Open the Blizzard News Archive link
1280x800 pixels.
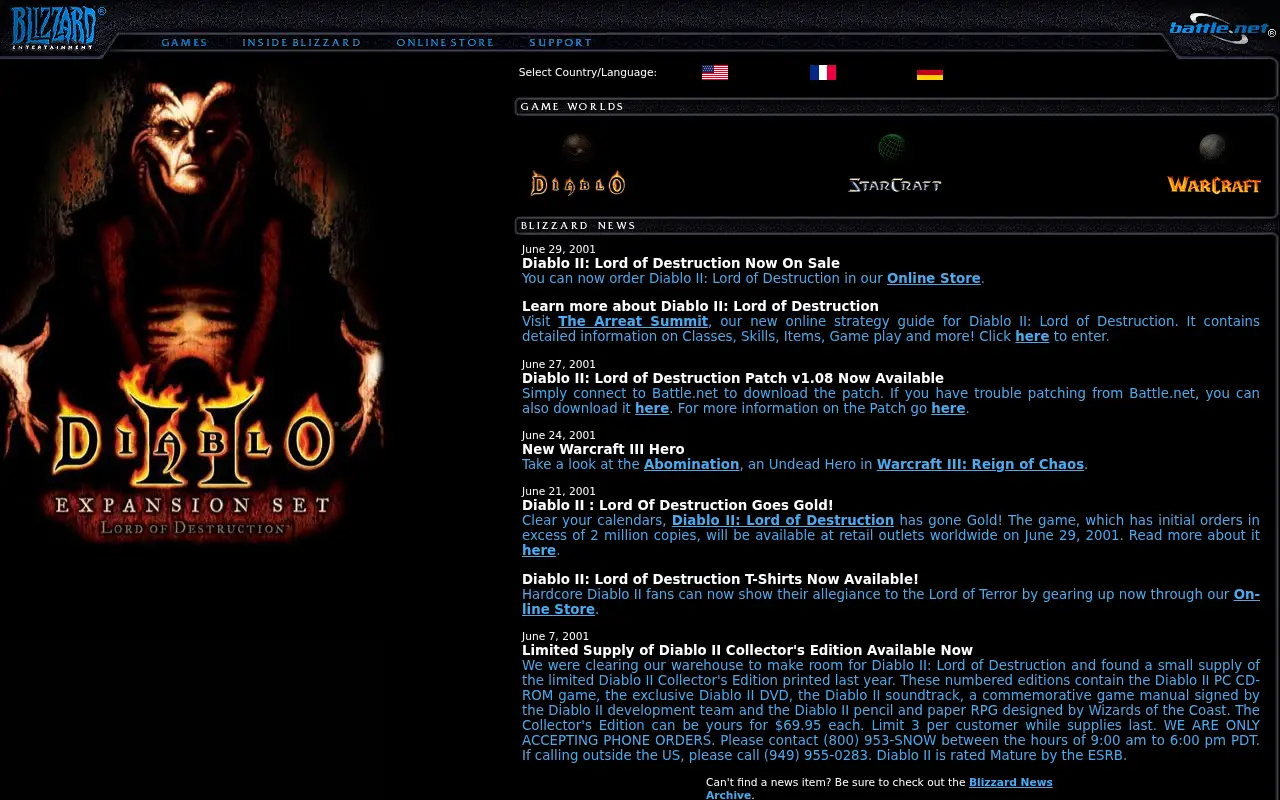pos(1010,783)
